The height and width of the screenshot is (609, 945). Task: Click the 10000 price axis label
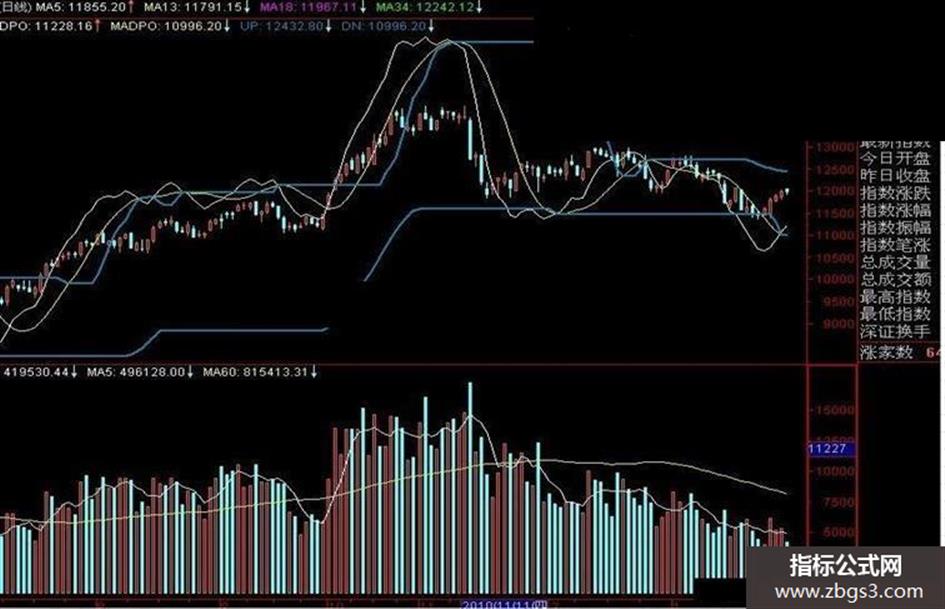[x=835, y=280]
